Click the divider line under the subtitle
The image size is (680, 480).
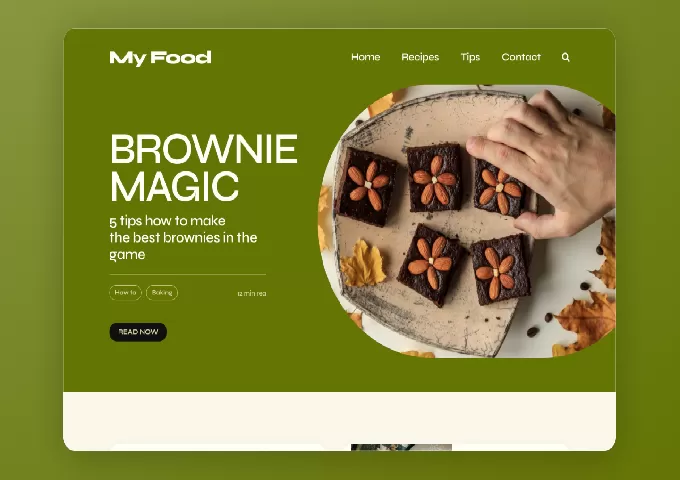pyautogui.click(x=188, y=274)
